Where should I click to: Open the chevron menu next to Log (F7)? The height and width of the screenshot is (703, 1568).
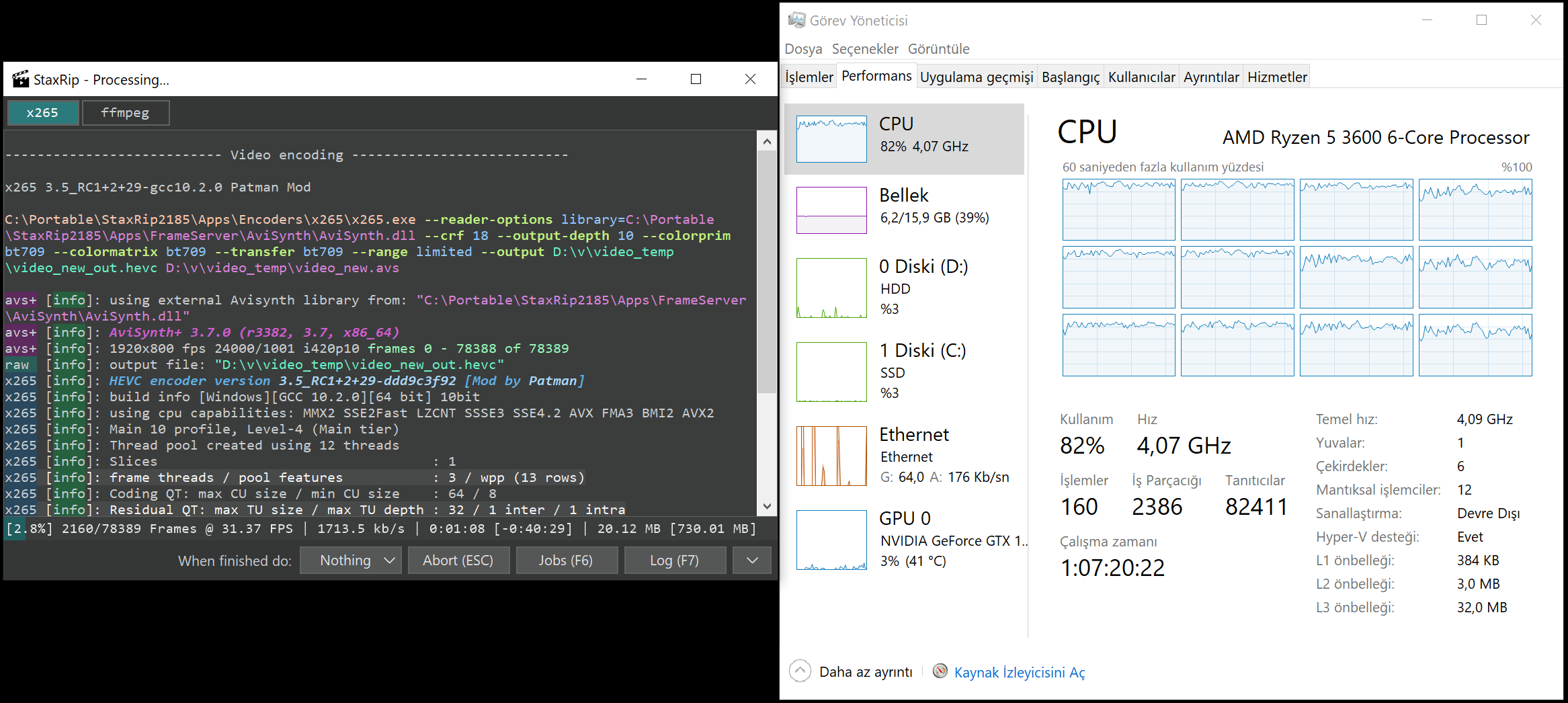[751, 560]
